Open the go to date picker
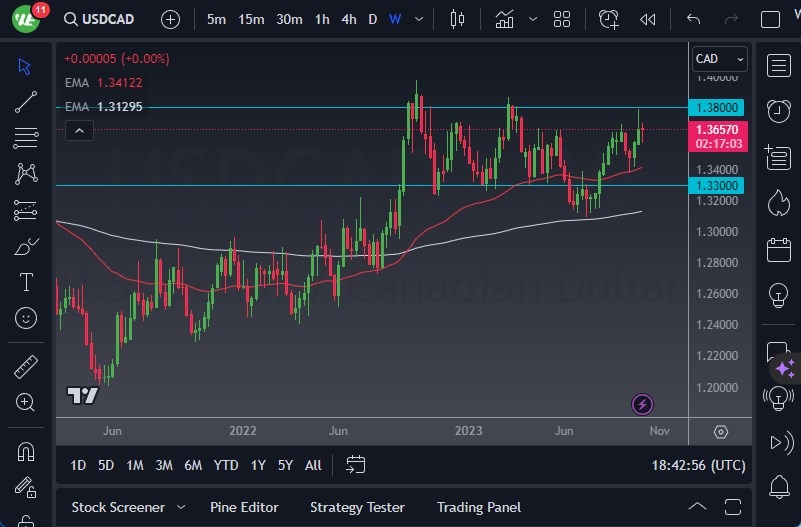This screenshot has width=801, height=527. pyautogui.click(x=356, y=465)
